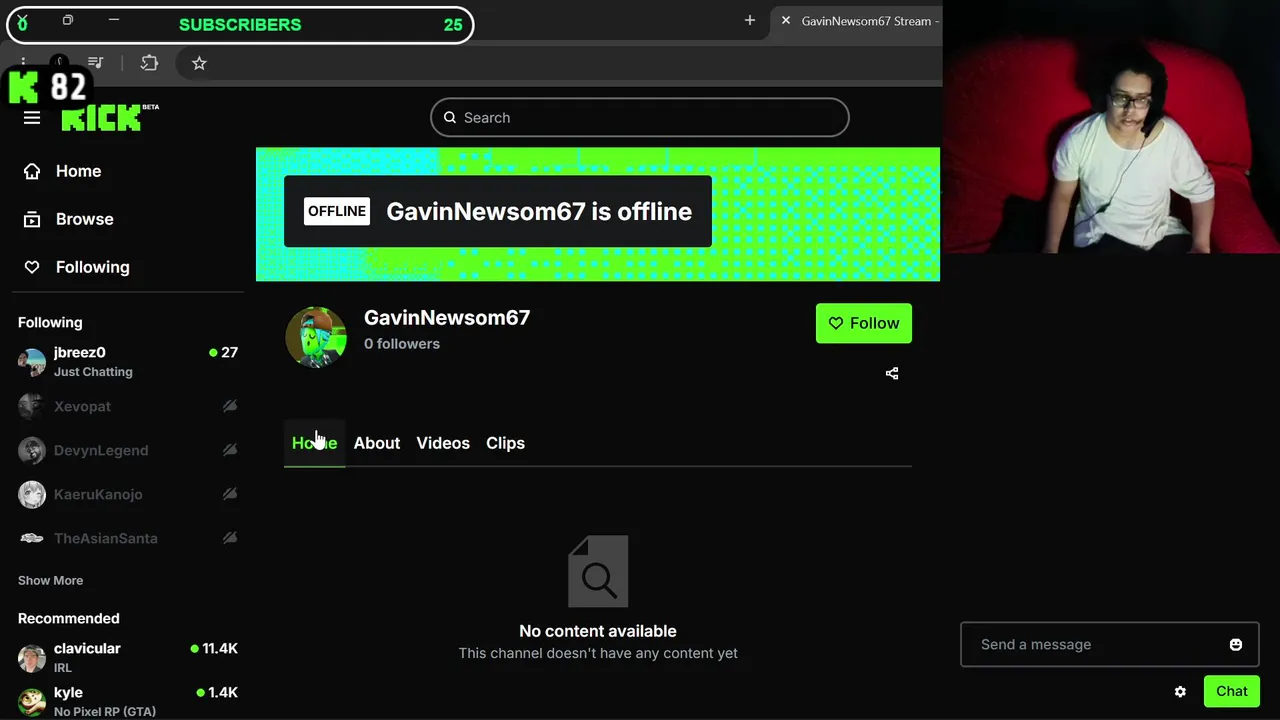Image resolution: width=1280 pixels, height=720 pixels.
Task: Follow GavinNewsom67 with the Follow button
Action: pos(864,323)
